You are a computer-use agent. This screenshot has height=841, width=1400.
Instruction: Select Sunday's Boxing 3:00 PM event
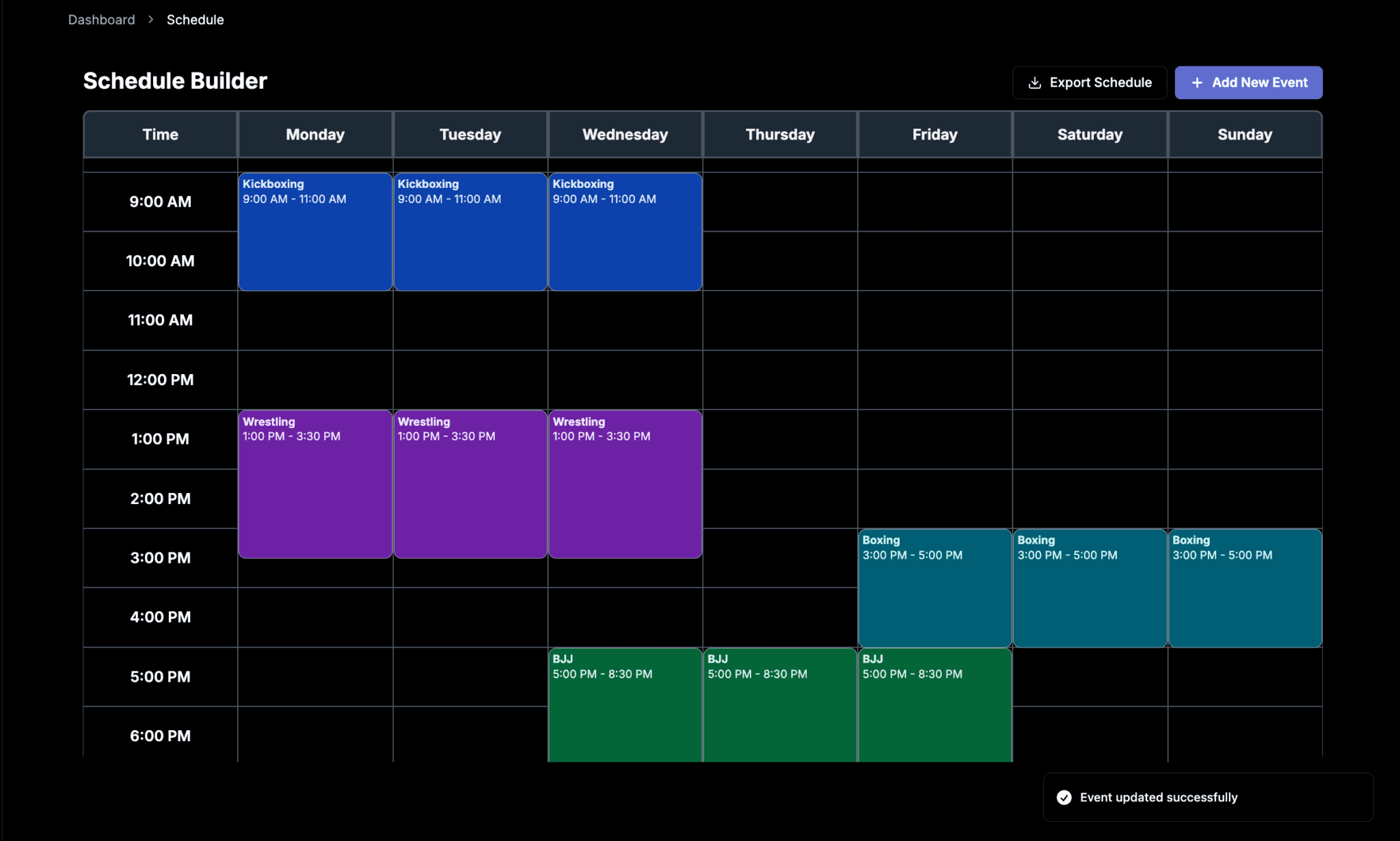pyautogui.click(x=1245, y=588)
